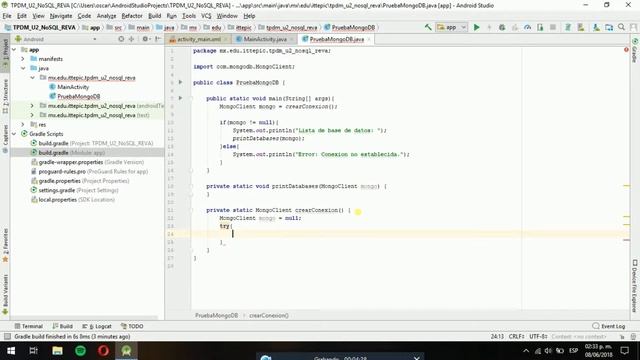The image size is (640, 360).
Task: Hide the Project panel with the hide icon
Action: 158,39
